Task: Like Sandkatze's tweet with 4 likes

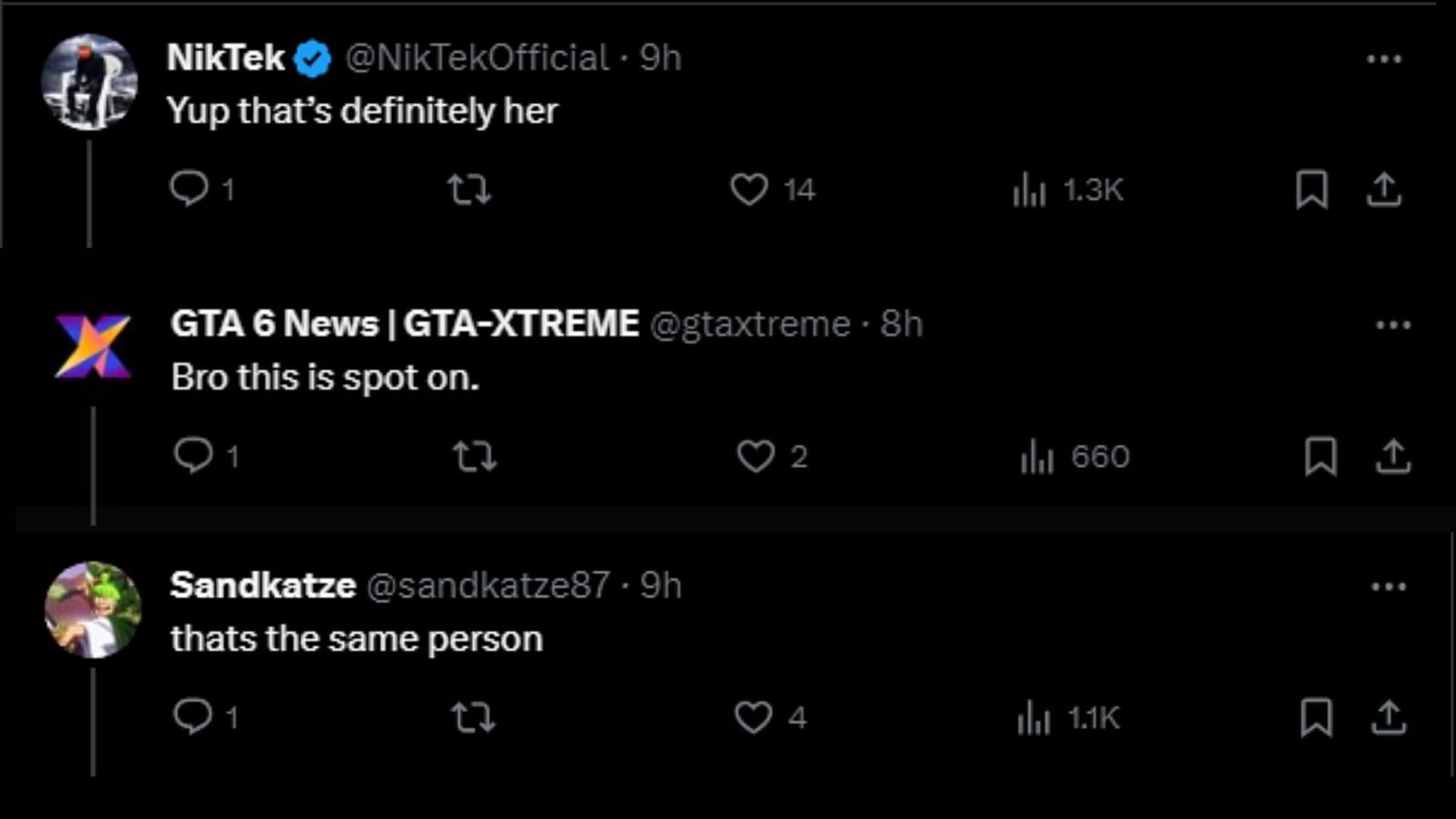Action: coord(753,717)
